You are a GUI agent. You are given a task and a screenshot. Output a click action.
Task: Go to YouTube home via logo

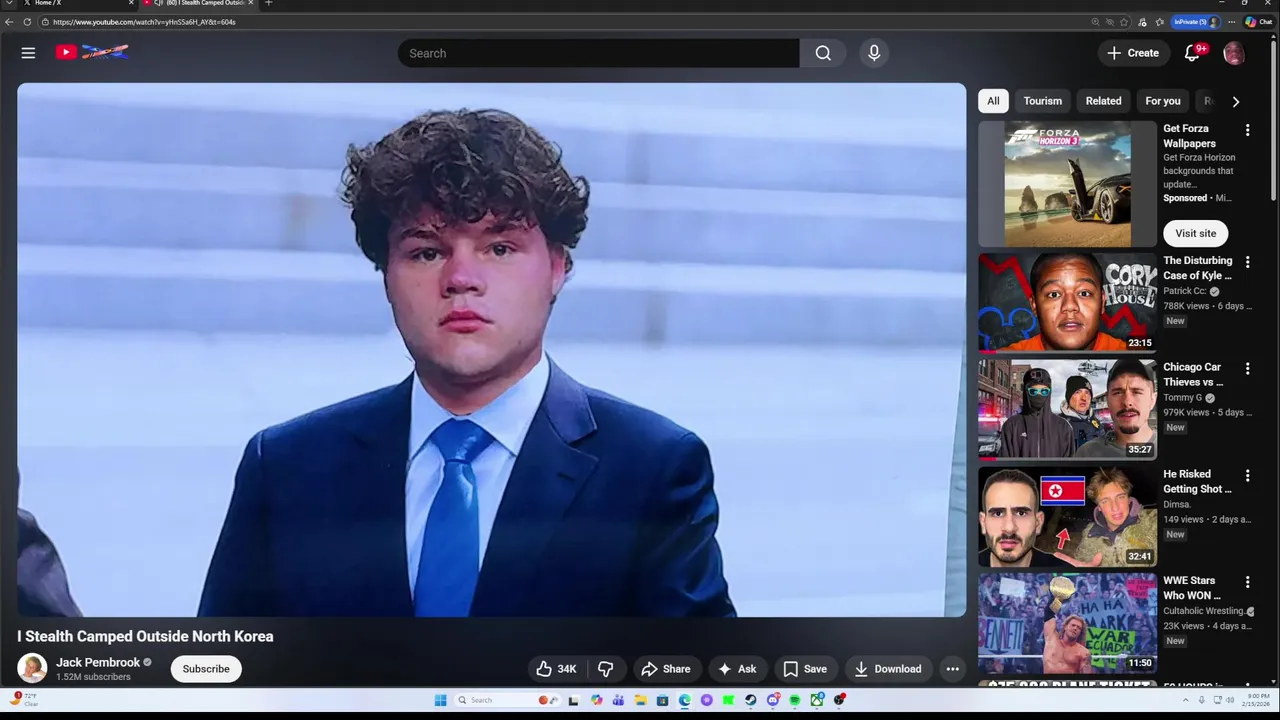[x=92, y=52]
